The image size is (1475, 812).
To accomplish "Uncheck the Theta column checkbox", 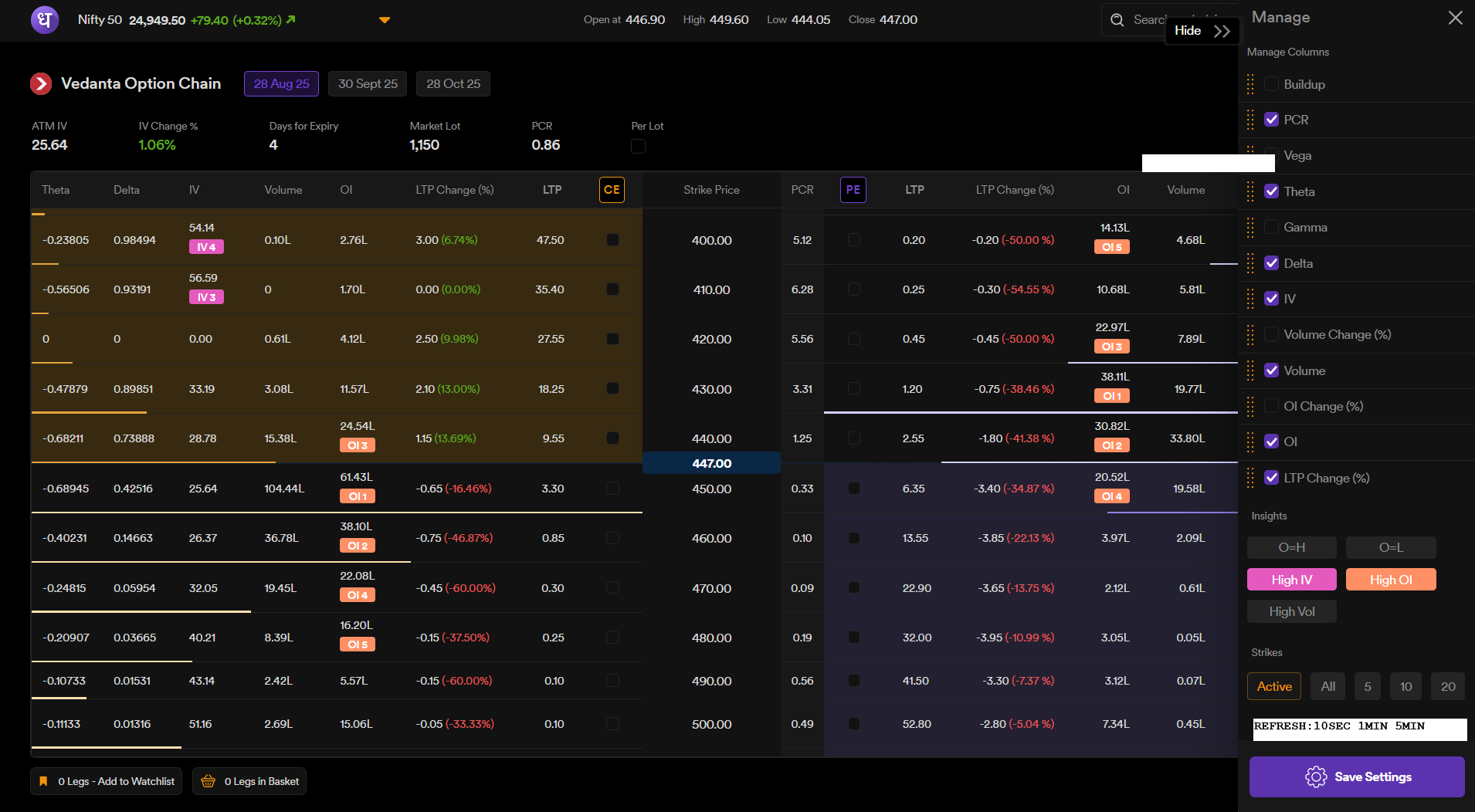I will coord(1271,191).
